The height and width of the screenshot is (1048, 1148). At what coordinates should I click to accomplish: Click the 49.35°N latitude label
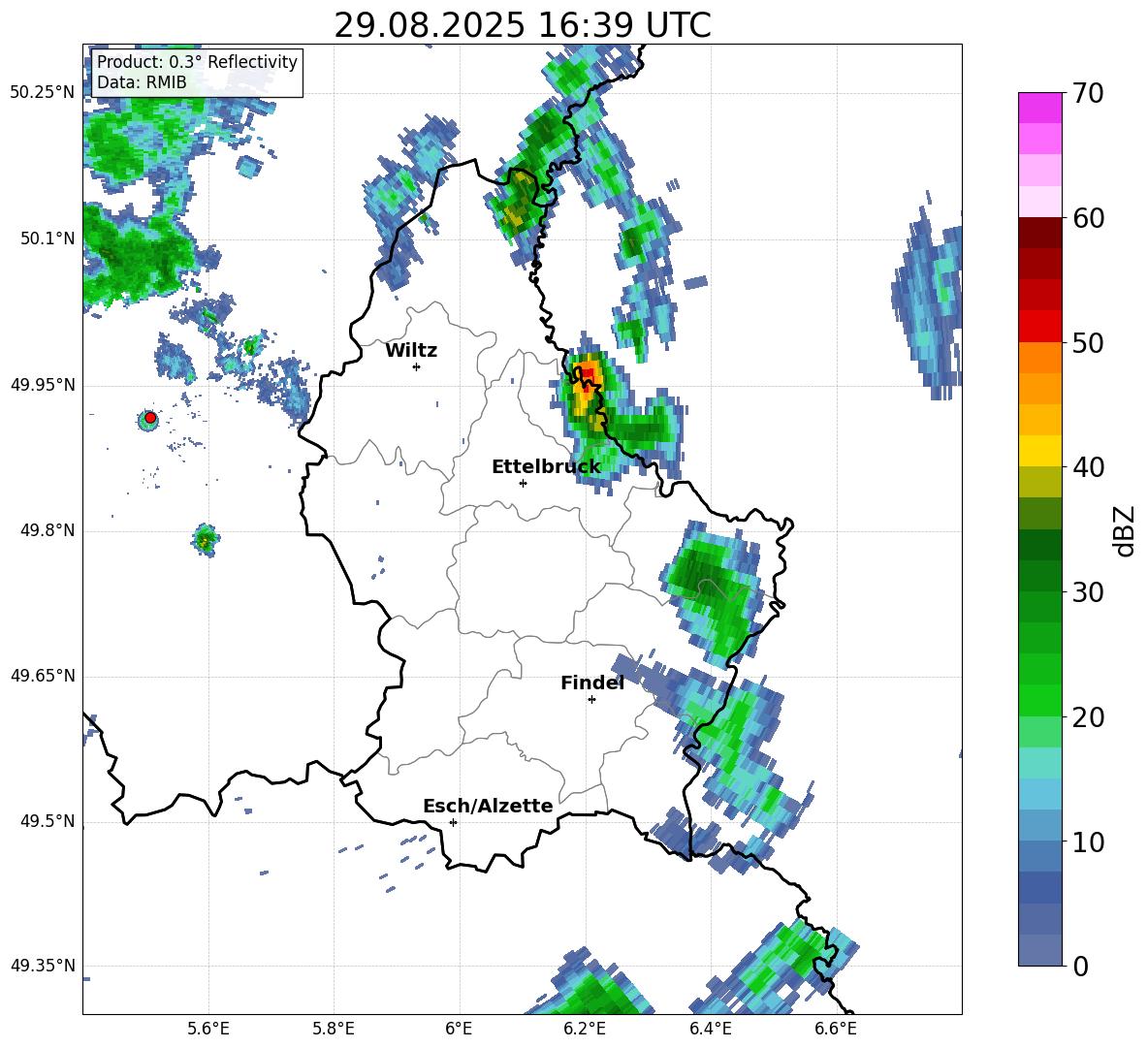point(43,966)
